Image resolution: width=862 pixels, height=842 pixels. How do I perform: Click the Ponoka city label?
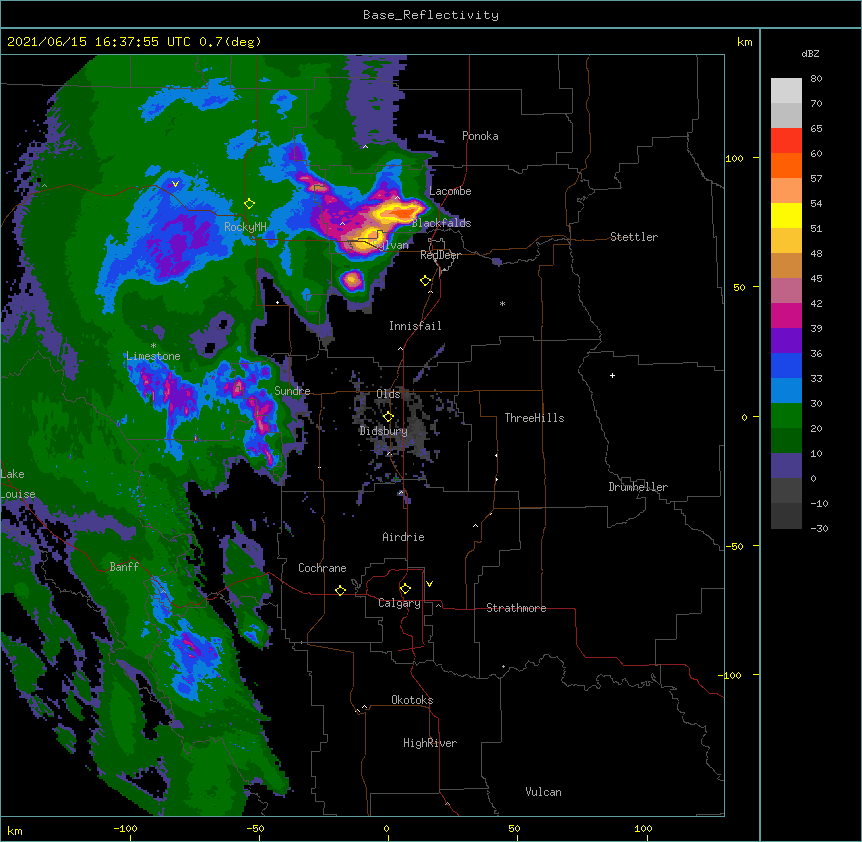click(480, 136)
